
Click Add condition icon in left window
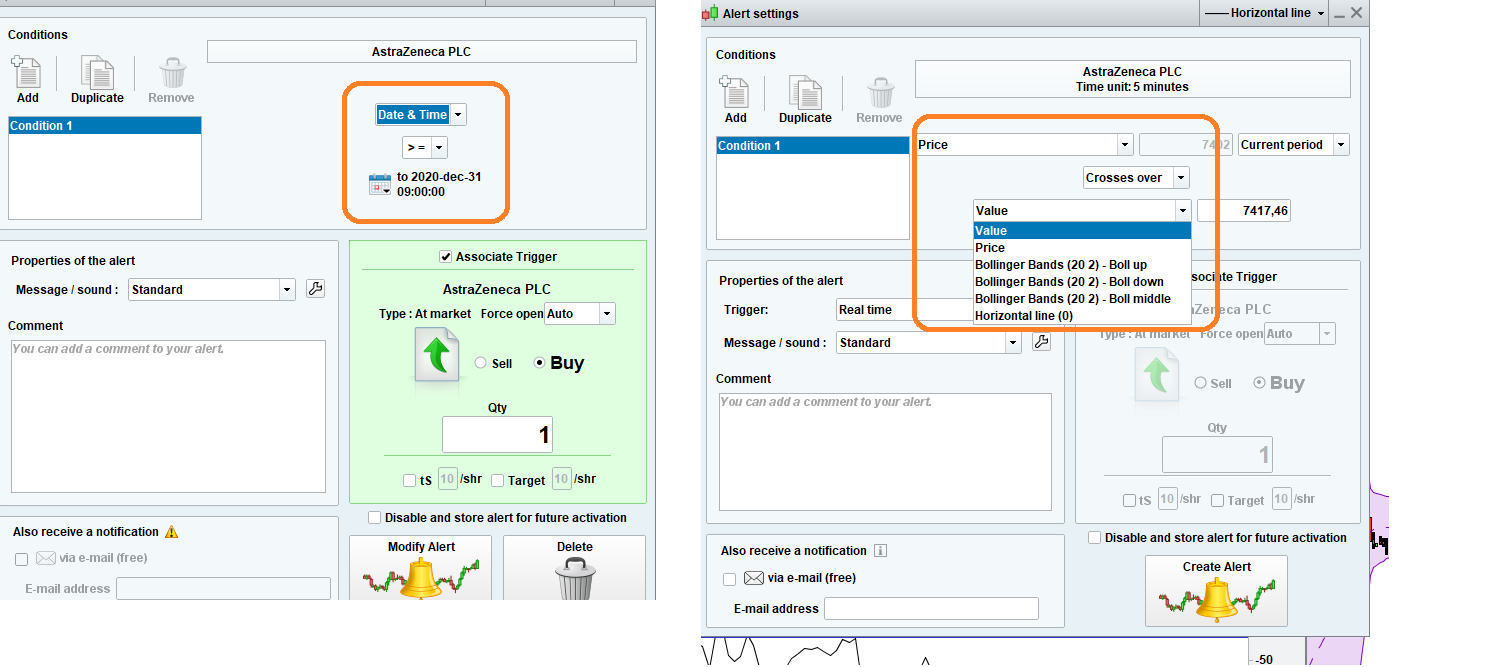coord(27,73)
